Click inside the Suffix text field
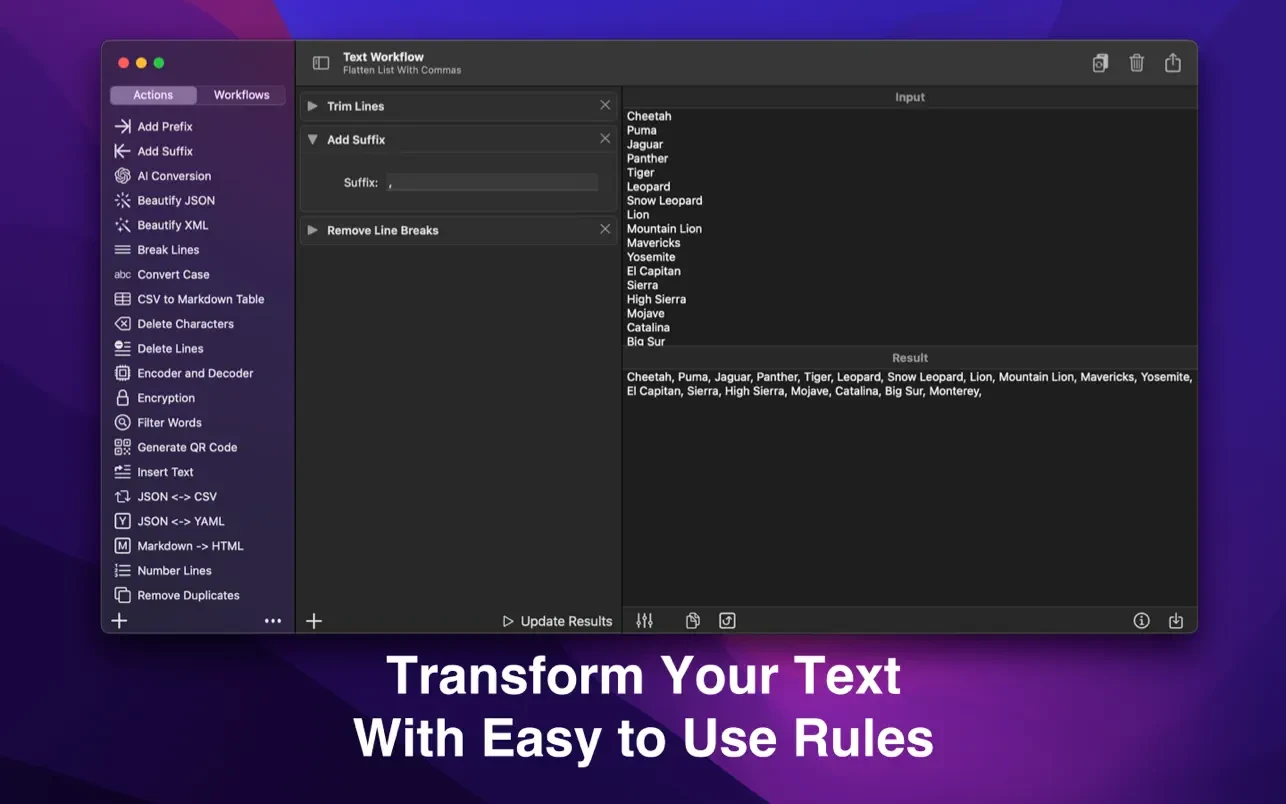This screenshot has height=804, width=1286. (490, 181)
